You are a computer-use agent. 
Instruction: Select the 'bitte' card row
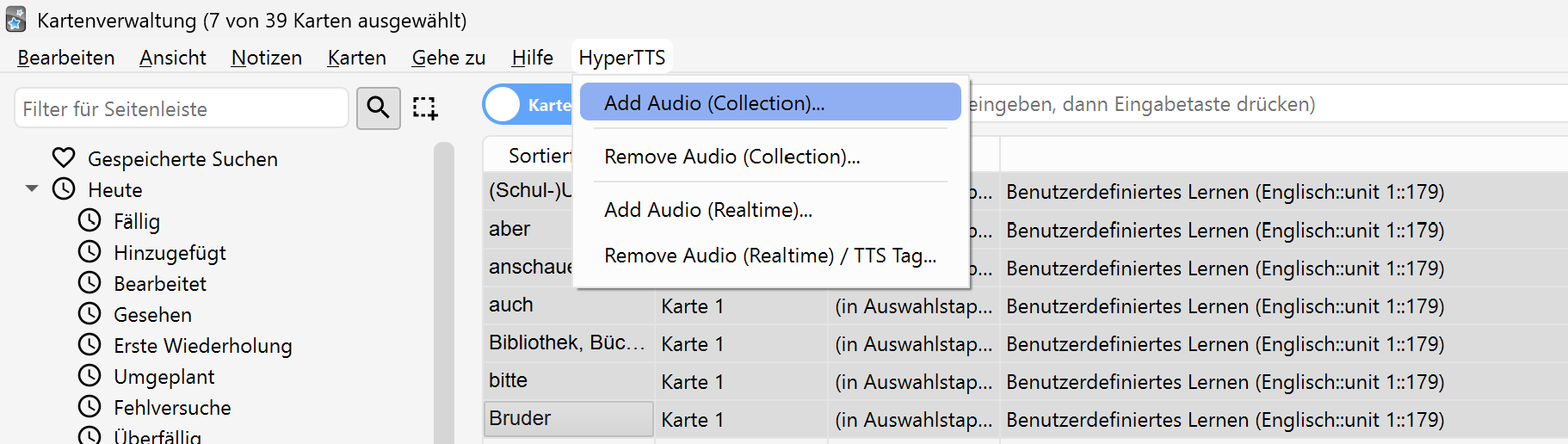click(x=1024, y=381)
